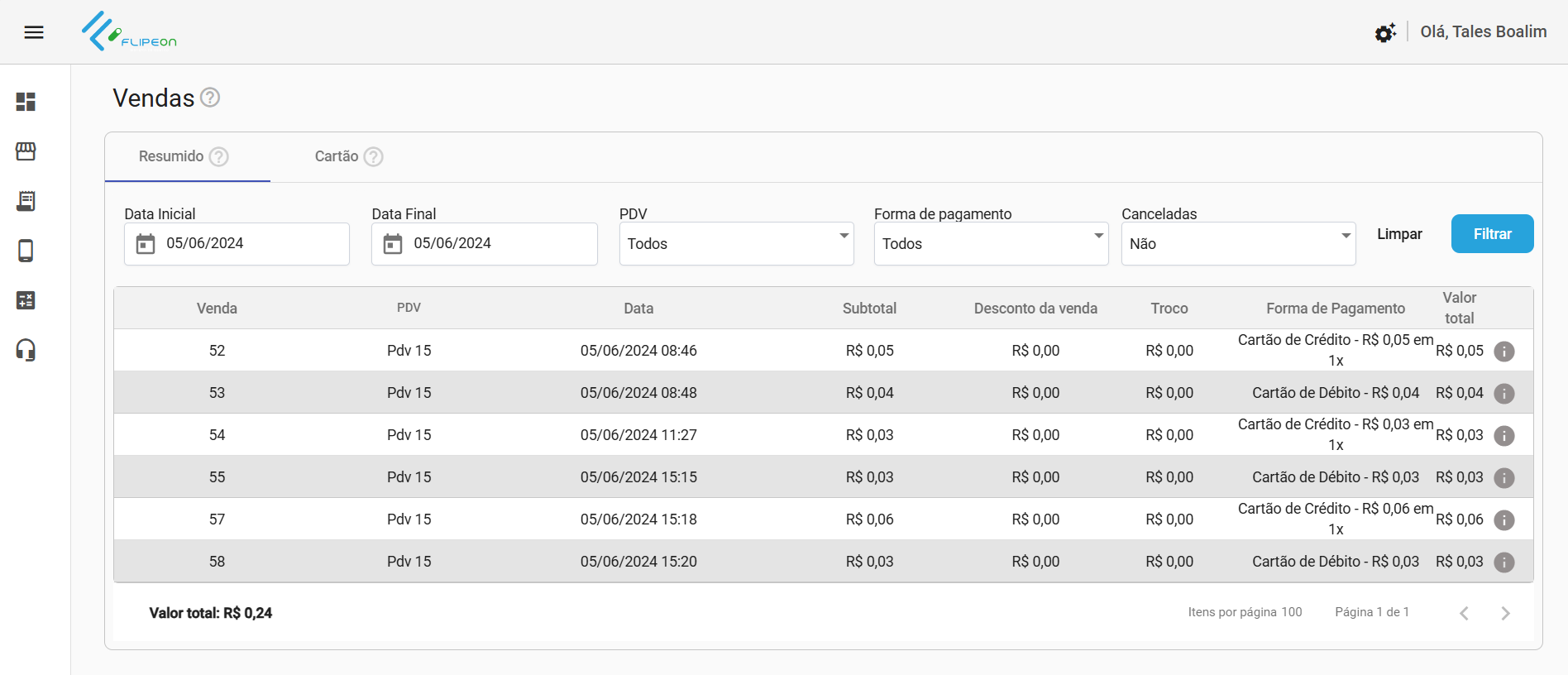
Task: Click the Limpar button
Action: (x=1399, y=234)
